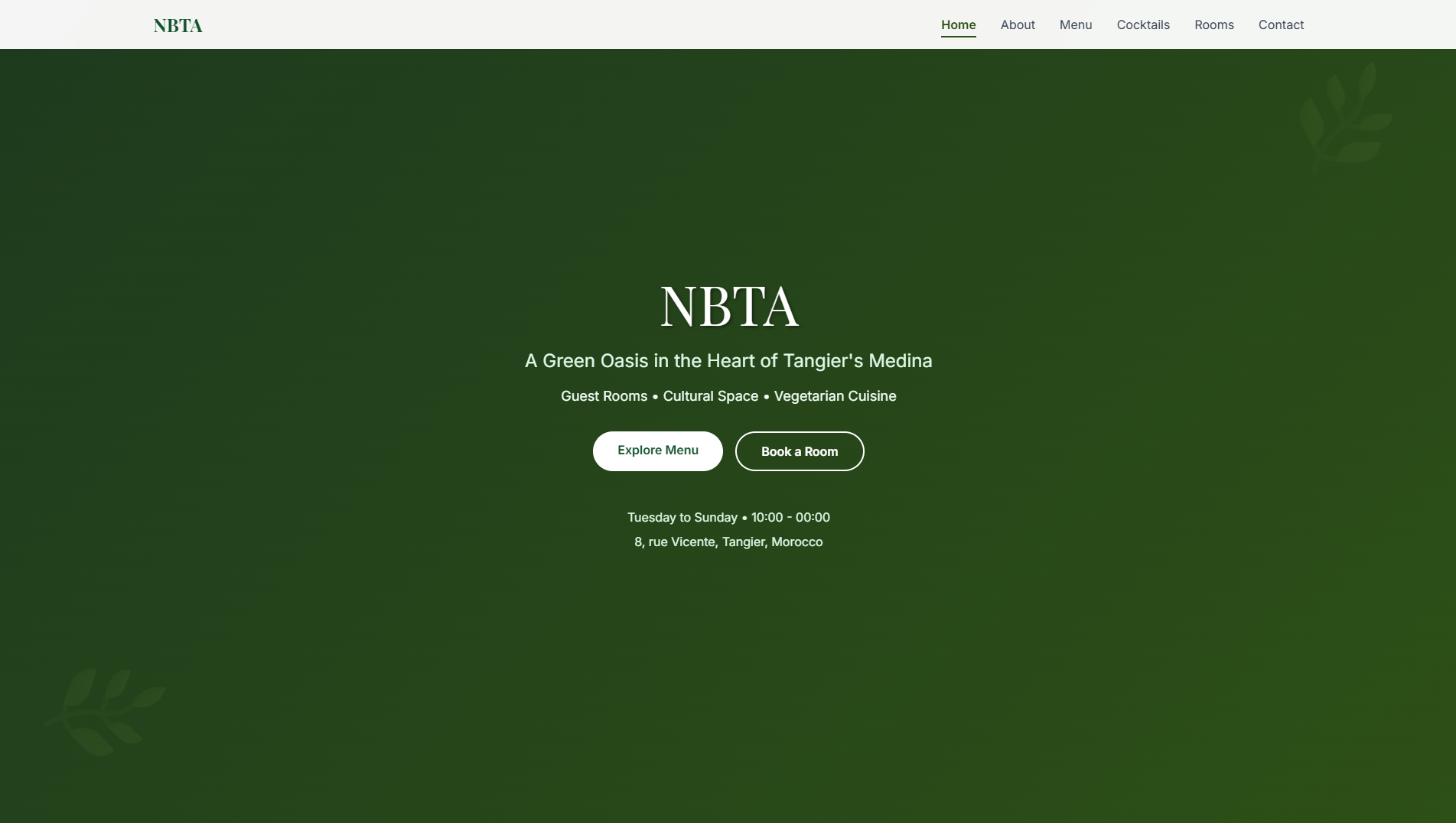This screenshot has height=823, width=1456.
Task: Select Home in the navigation bar
Action: coord(958,24)
